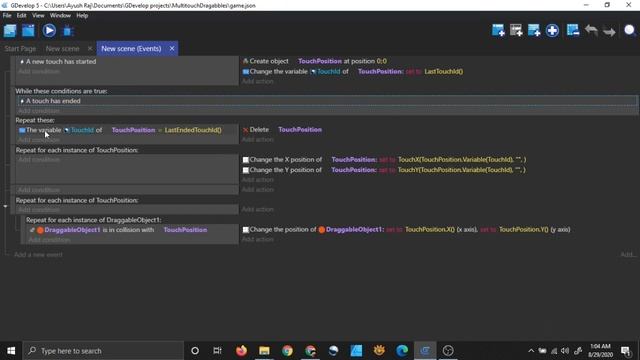Close the New scene (Events) tab
This screenshot has height=360, width=640.
pyautogui.click(x=172, y=49)
